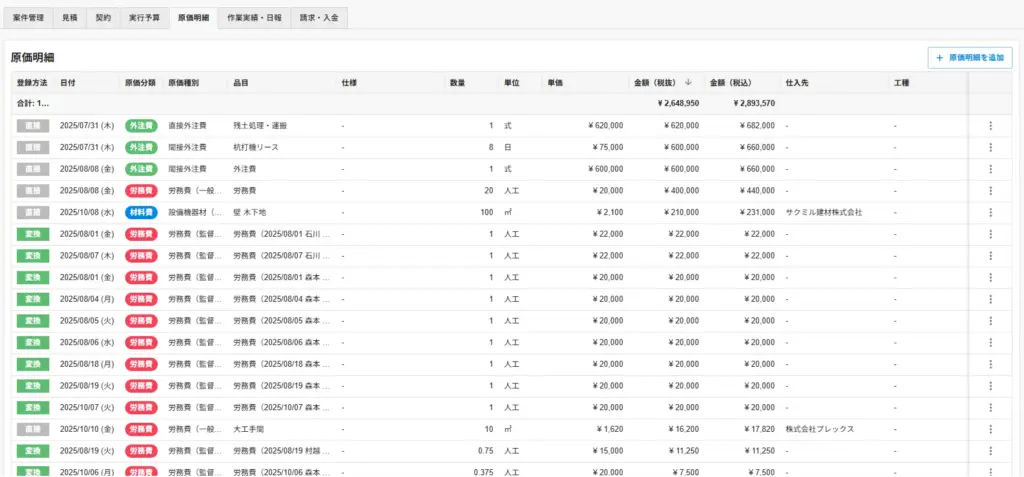Open row menu for 残土処理・運搬
Viewport: 1024px width, 477px height.
click(x=990, y=126)
